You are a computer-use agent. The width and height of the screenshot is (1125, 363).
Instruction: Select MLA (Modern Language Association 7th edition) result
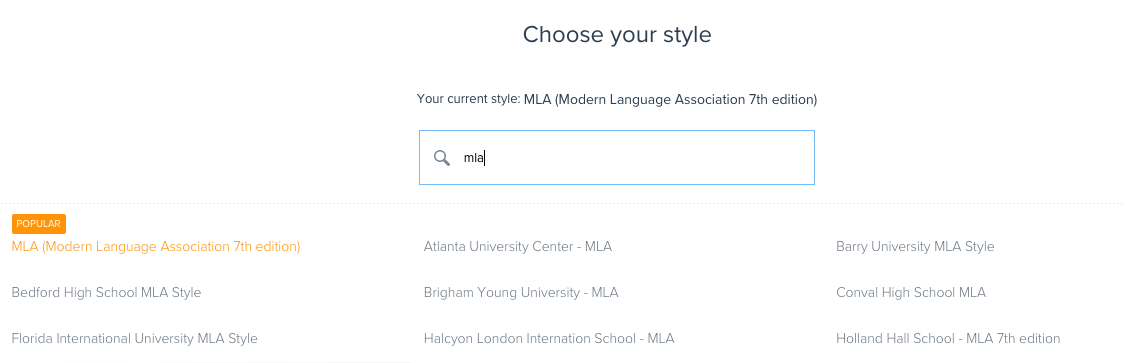pos(156,247)
